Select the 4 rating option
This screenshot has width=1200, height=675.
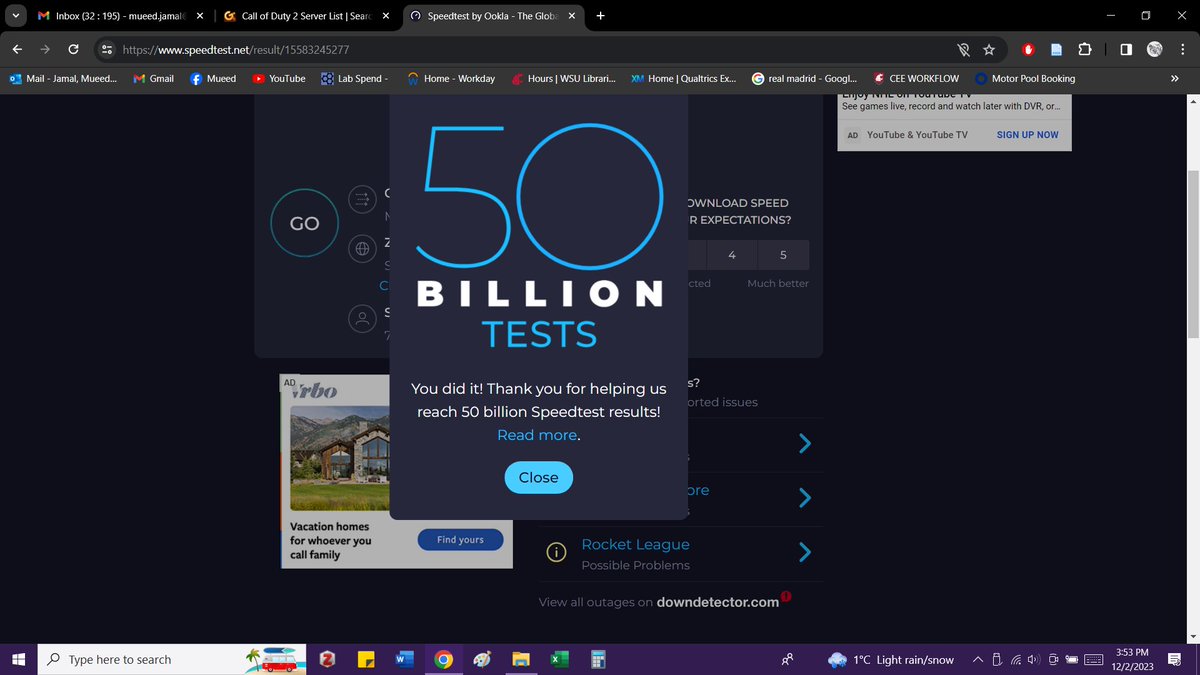pyautogui.click(x=731, y=255)
